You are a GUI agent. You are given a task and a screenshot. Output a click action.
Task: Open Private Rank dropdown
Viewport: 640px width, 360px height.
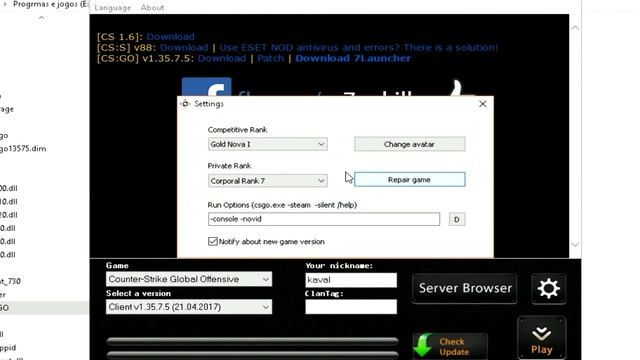[268, 180]
